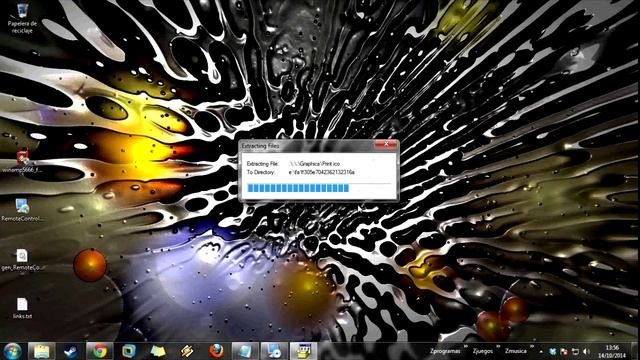
Task: Select the links.txt desktop file
Action: (x=22, y=308)
